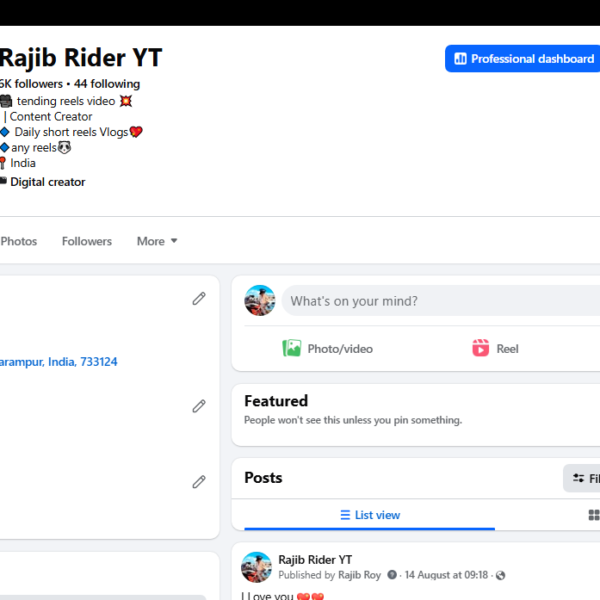Choose the Photo/video option label
This screenshot has width=600, height=600.
340,349
